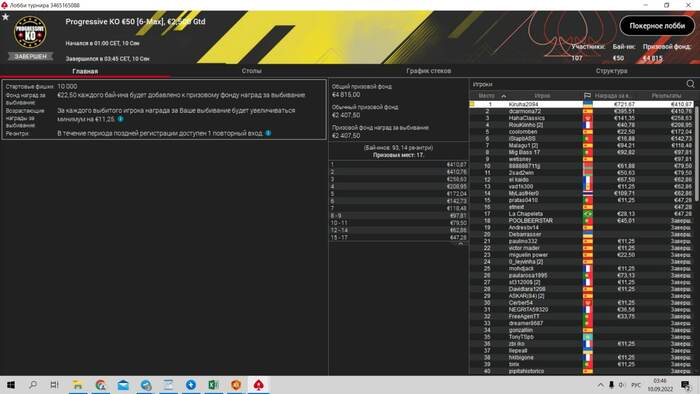Screen dimensions: 700x394
Task: Open Windows taskbar search
Action: point(33,385)
